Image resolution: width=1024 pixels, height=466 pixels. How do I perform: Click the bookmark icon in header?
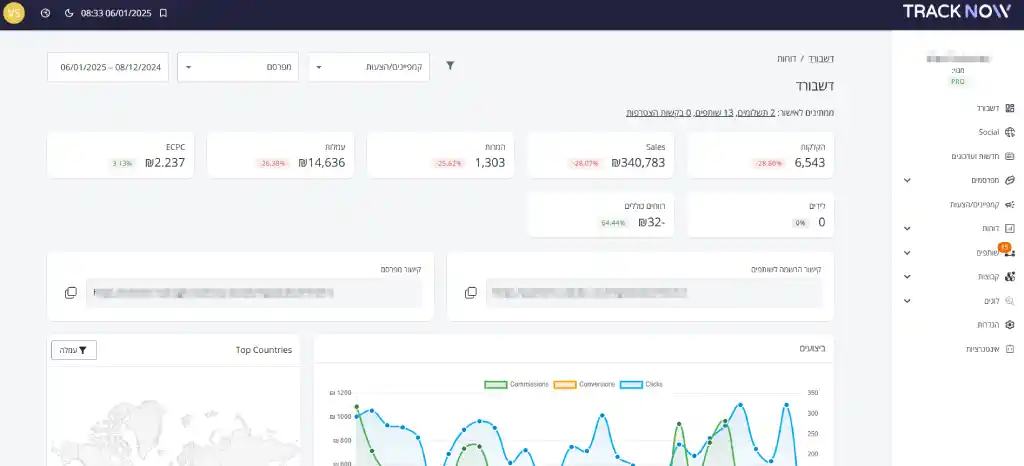click(163, 13)
